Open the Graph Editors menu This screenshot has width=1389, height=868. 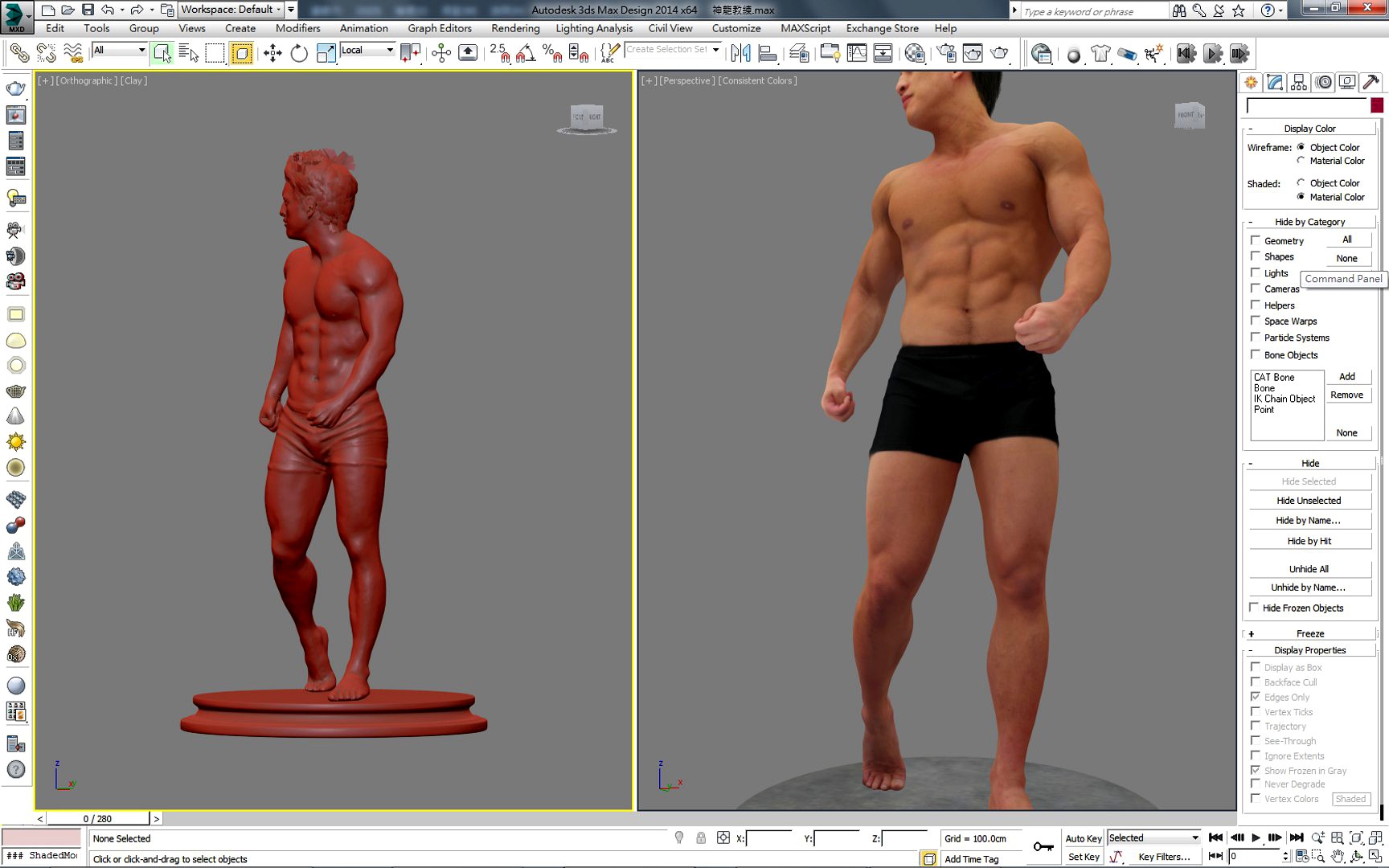pyautogui.click(x=439, y=28)
